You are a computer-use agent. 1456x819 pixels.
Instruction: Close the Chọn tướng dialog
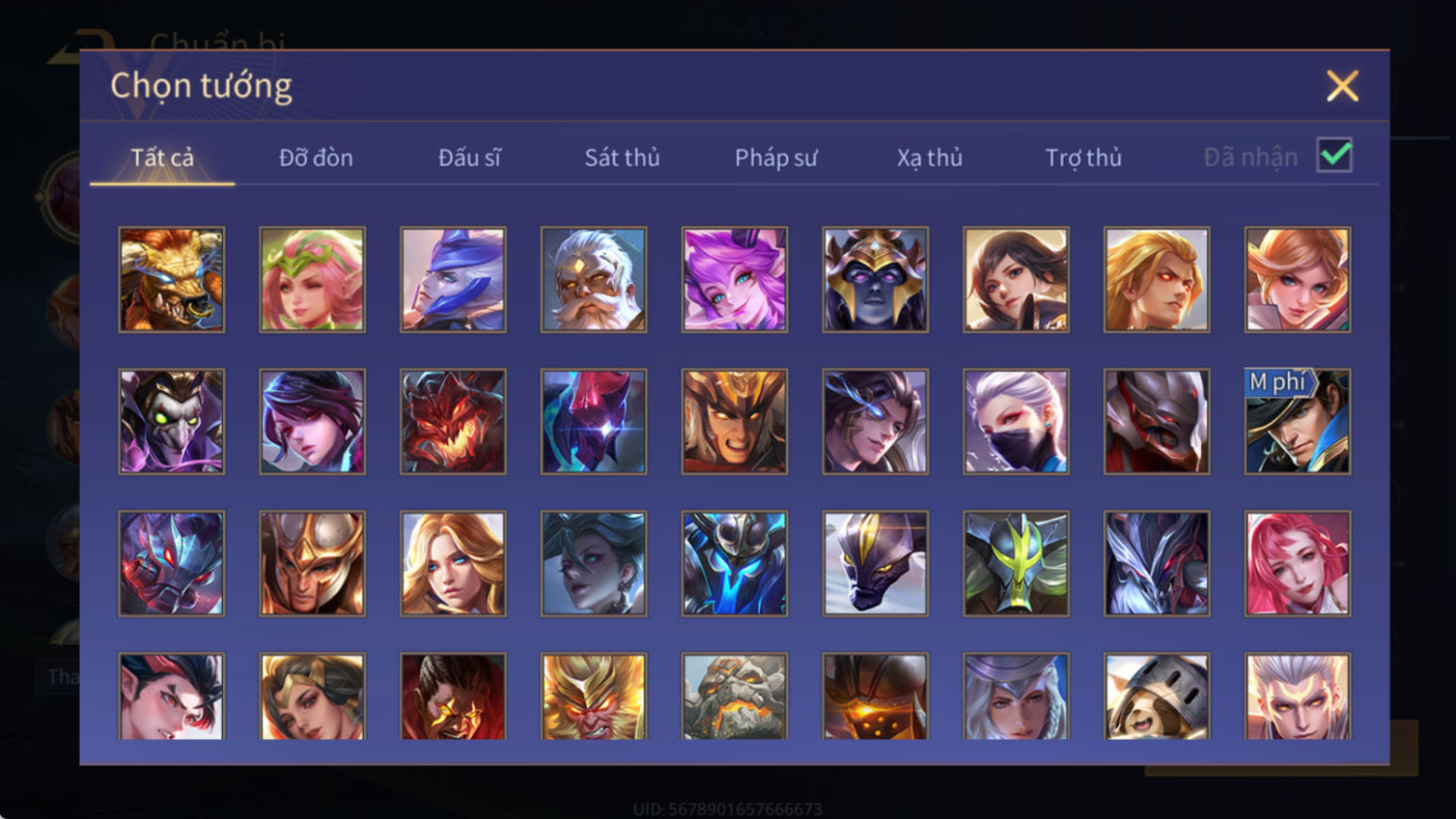pos(1342,86)
